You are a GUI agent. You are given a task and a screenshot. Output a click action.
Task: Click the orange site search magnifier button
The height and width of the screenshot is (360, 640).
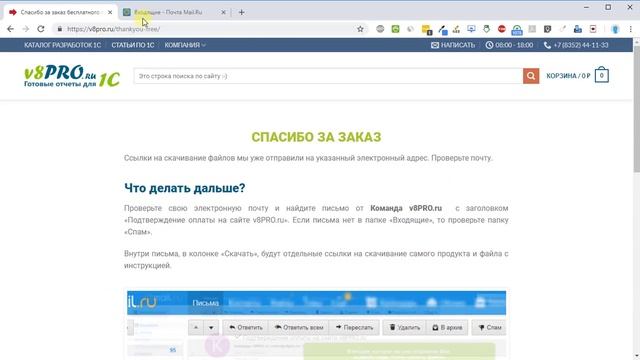point(531,76)
